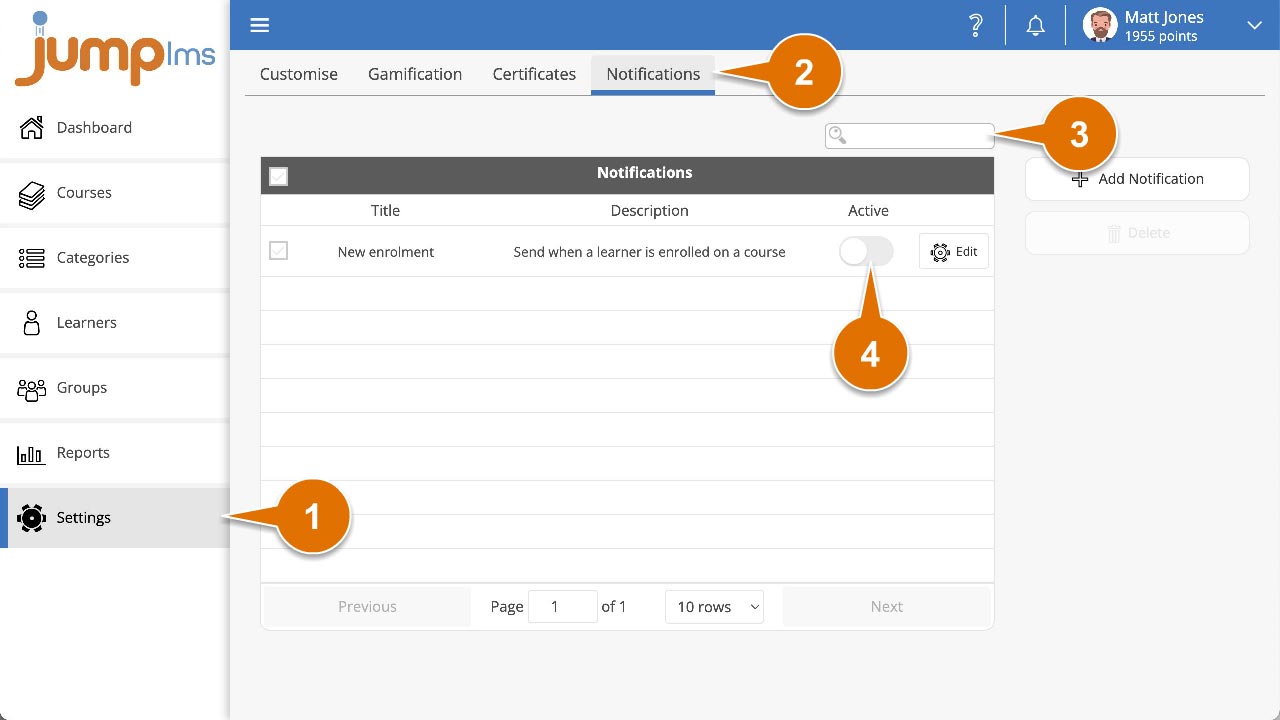Click the Description column header

[x=650, y=211]
